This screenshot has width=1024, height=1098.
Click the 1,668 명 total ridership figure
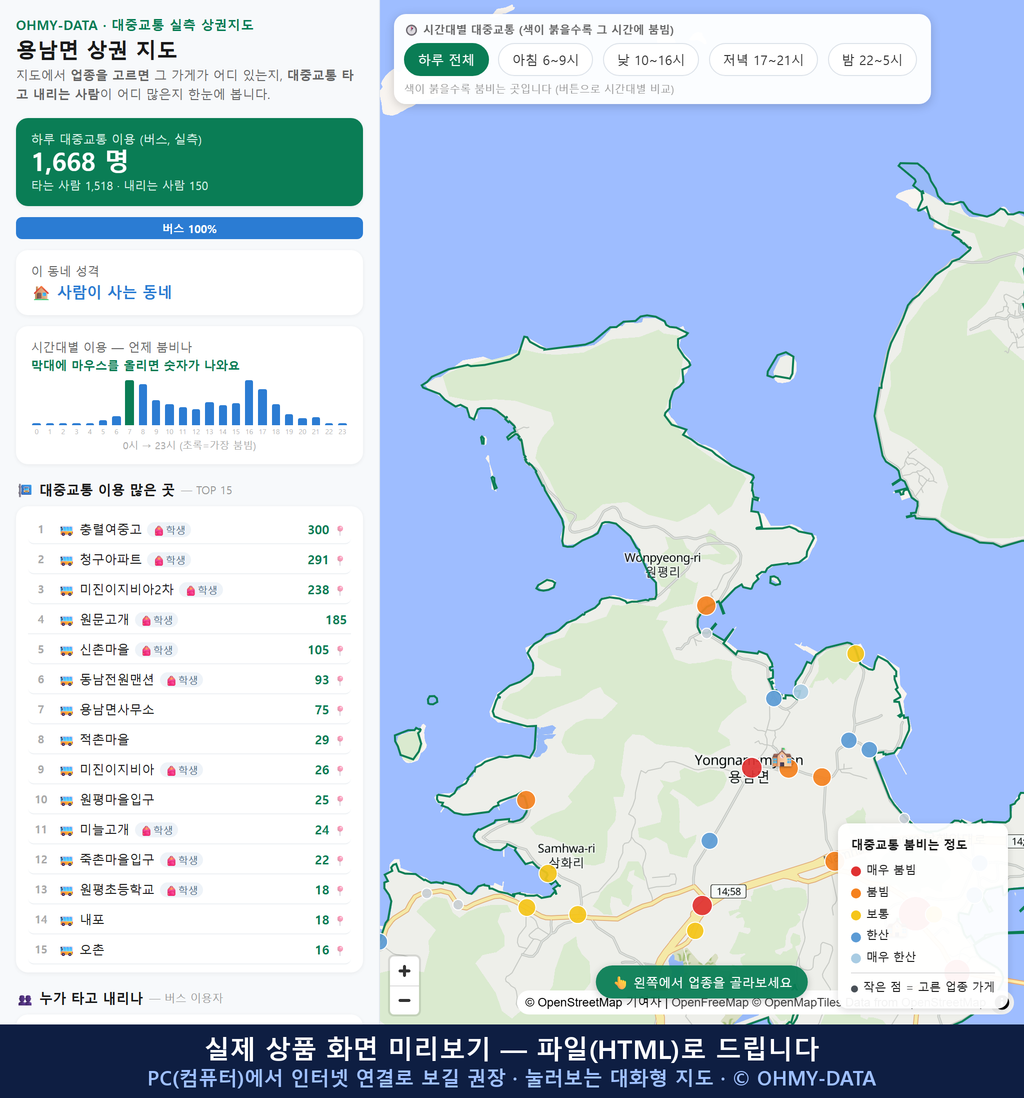pos(80,162)
